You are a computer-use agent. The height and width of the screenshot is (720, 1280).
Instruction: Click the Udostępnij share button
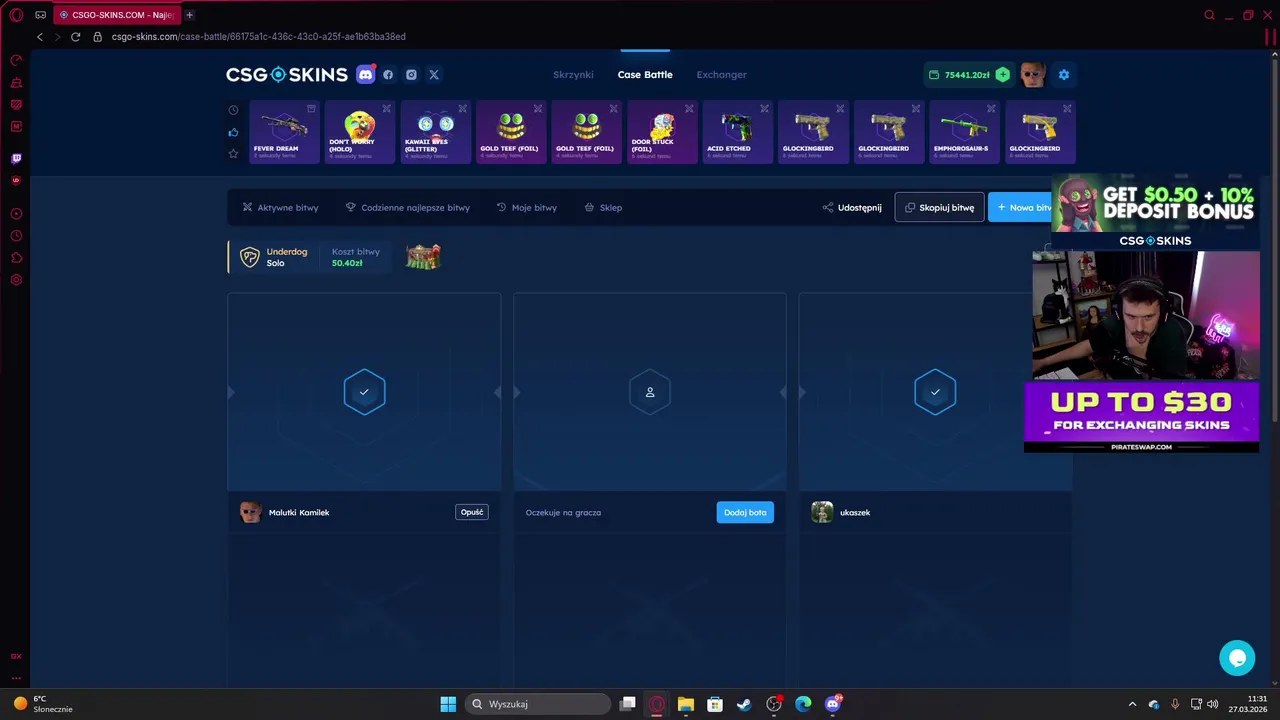tap(852, 207)
